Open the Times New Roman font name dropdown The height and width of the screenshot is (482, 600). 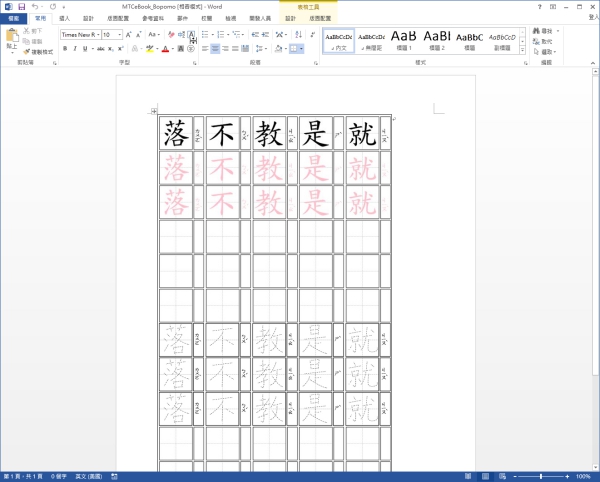[98, 35]
